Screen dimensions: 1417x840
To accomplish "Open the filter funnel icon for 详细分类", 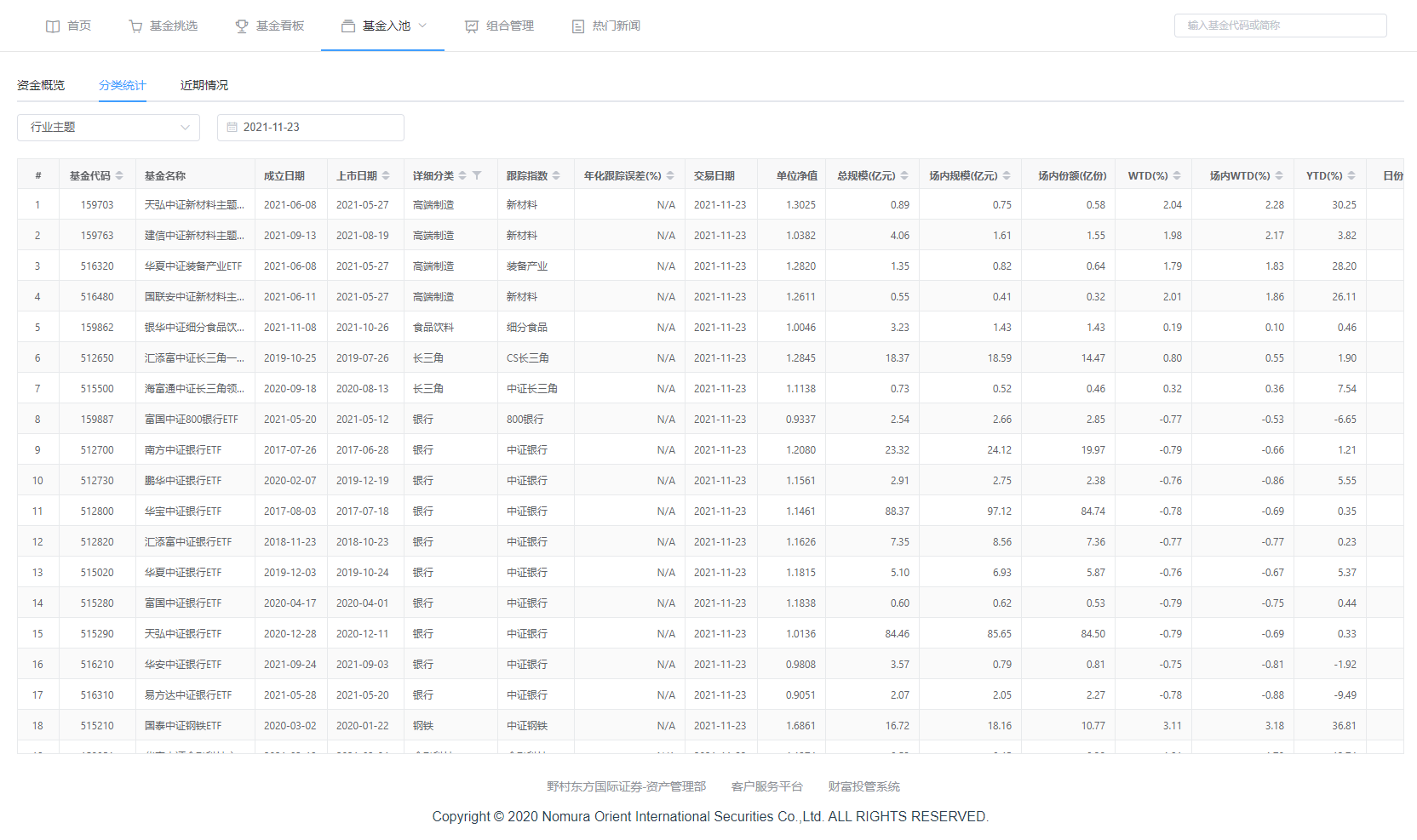I will click(477, 175).
